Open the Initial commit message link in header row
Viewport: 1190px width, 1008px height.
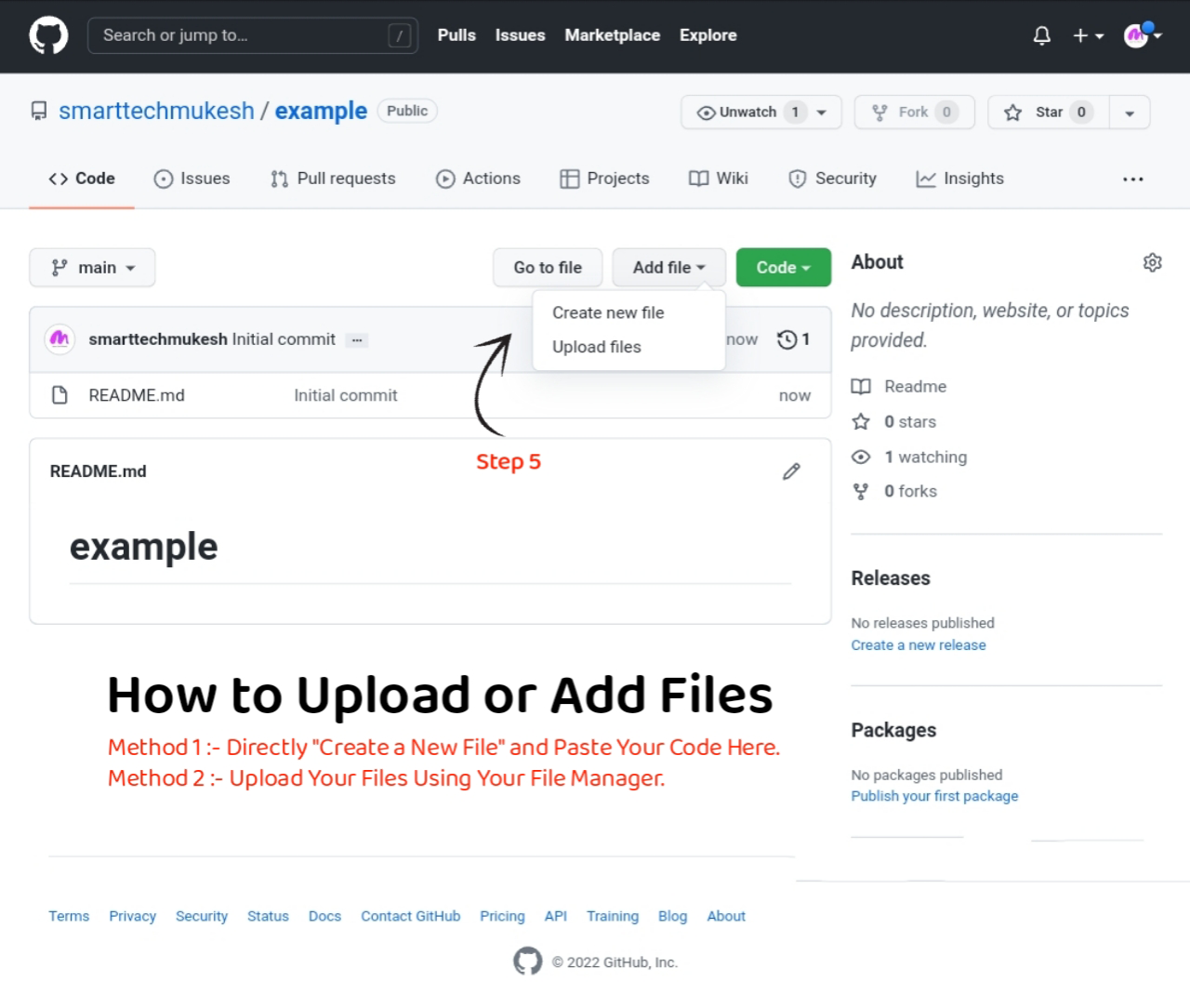[284, 339]
